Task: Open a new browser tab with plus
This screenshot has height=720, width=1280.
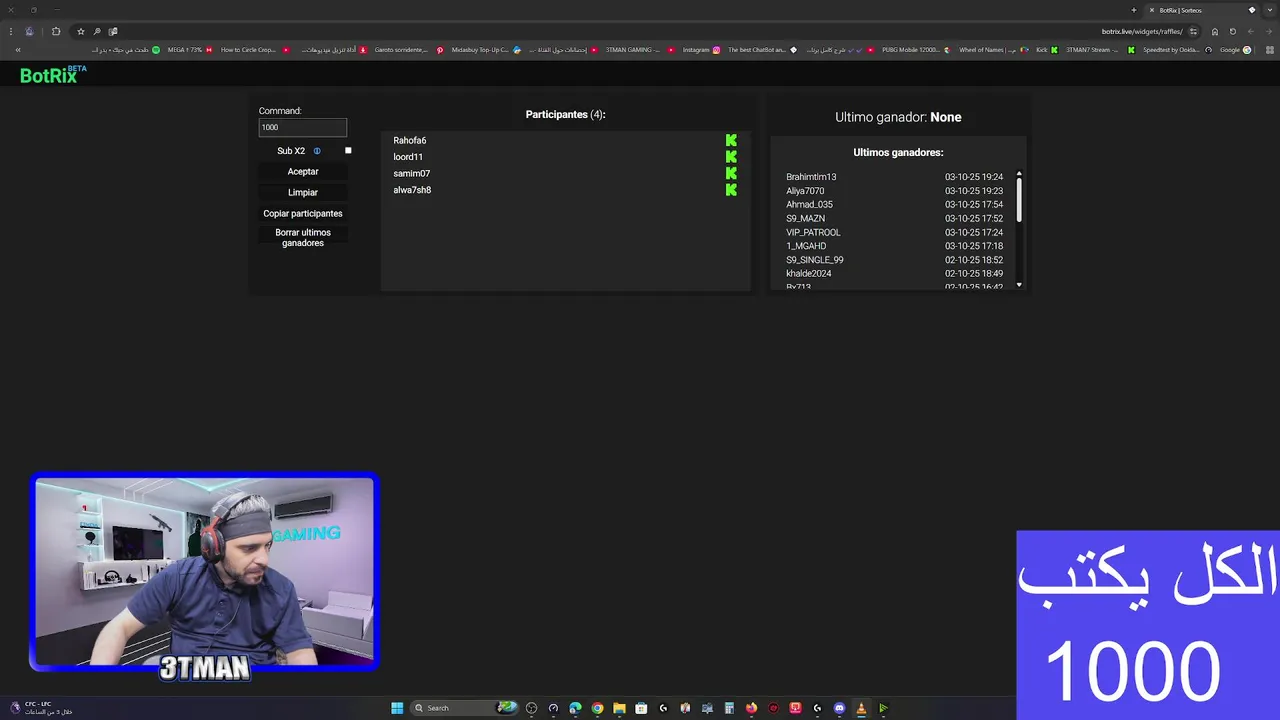Action: point(1134,10)
